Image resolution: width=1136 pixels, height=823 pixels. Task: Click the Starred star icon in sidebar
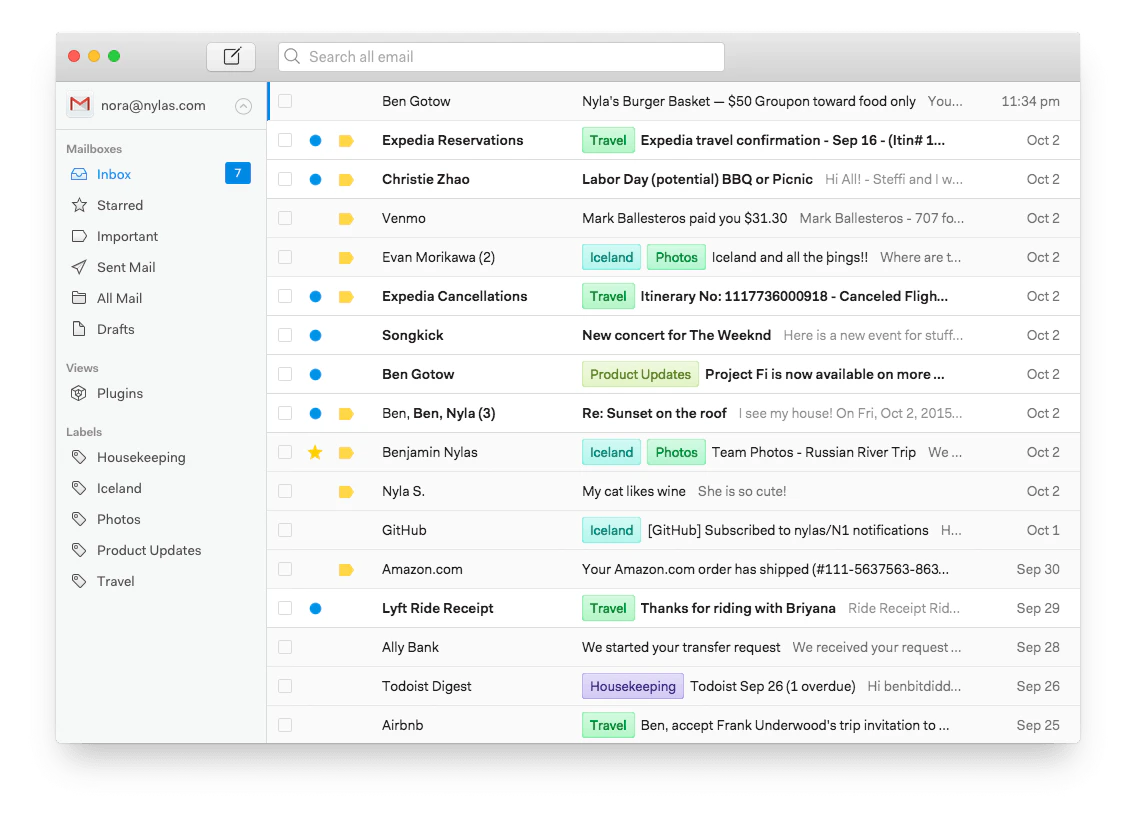point(80,205)
